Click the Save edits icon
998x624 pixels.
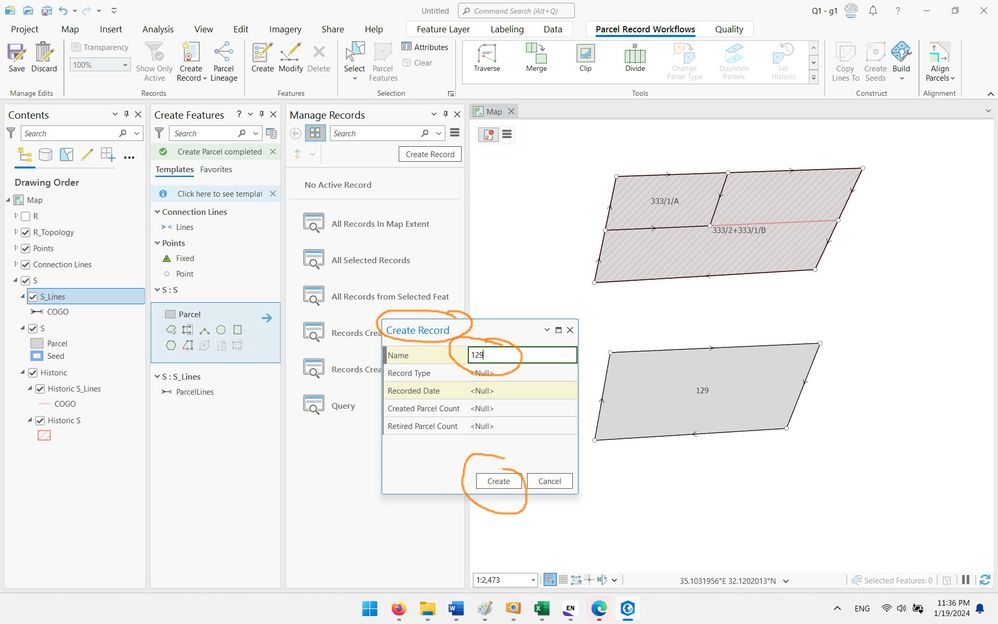[x=17, y=53]
